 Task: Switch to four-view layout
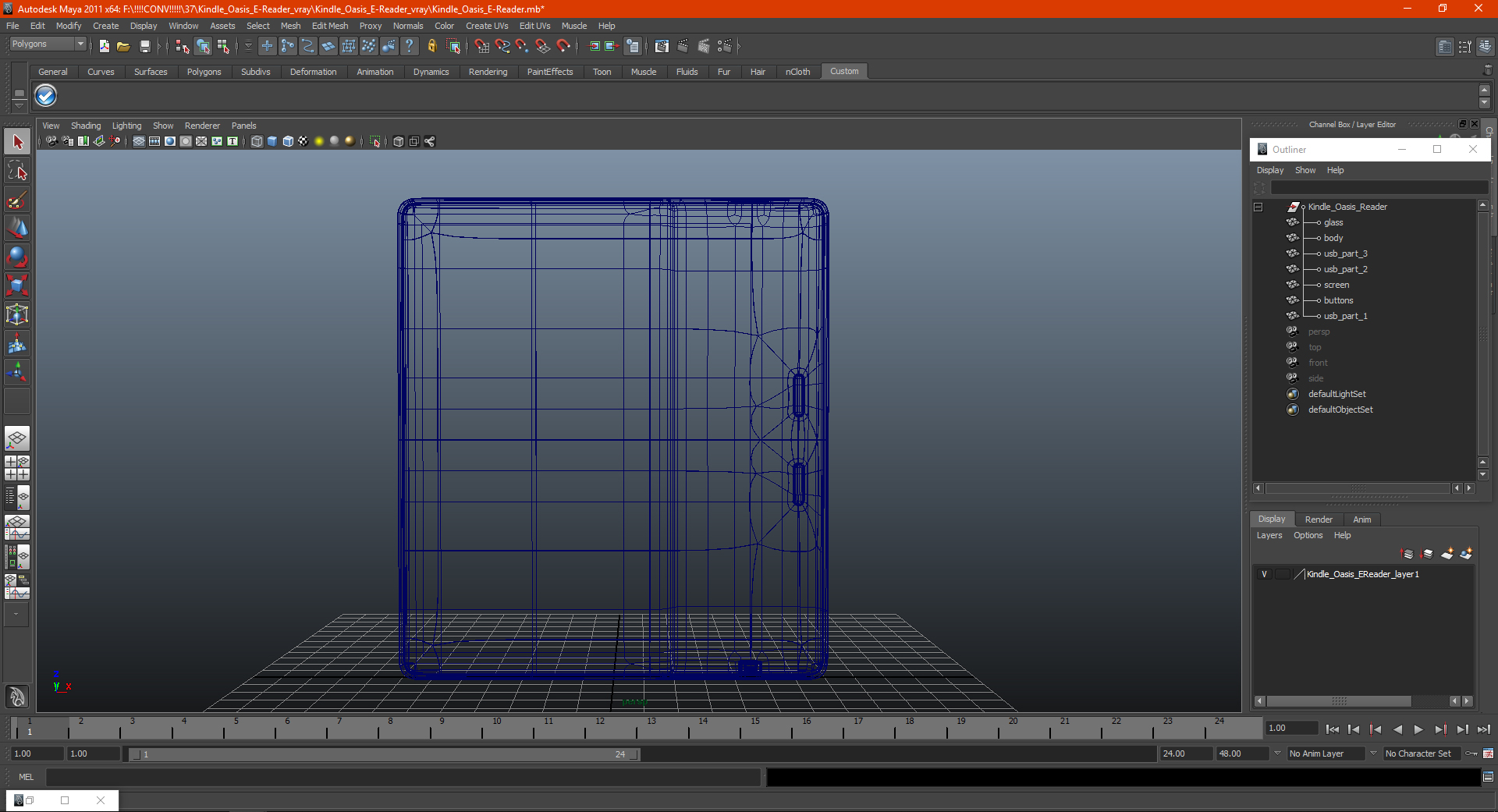(17, 468)
